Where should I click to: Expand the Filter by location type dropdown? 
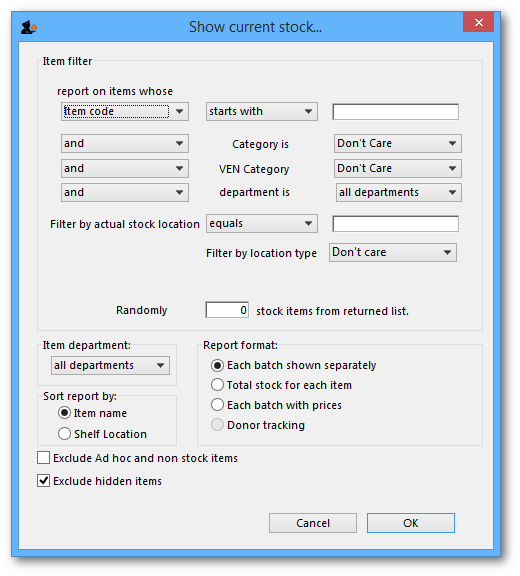click(393, 252)
